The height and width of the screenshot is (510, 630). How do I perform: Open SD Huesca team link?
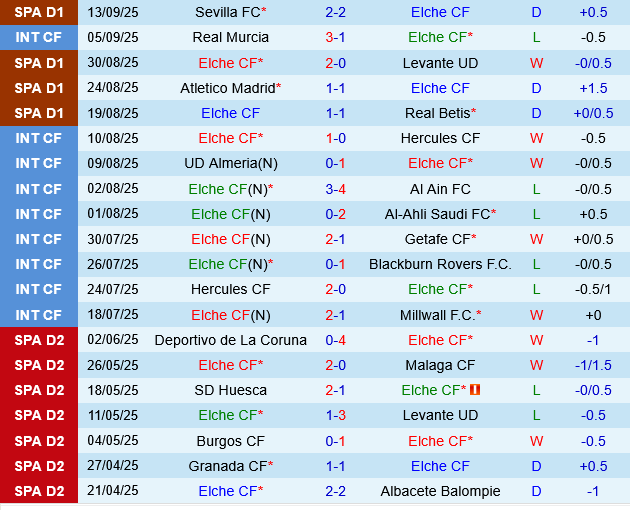click(x=230, y=390)
